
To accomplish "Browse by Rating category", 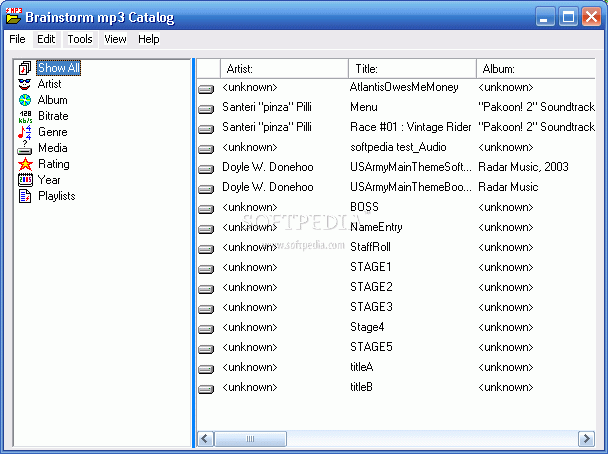I will (x=54, y=164).
